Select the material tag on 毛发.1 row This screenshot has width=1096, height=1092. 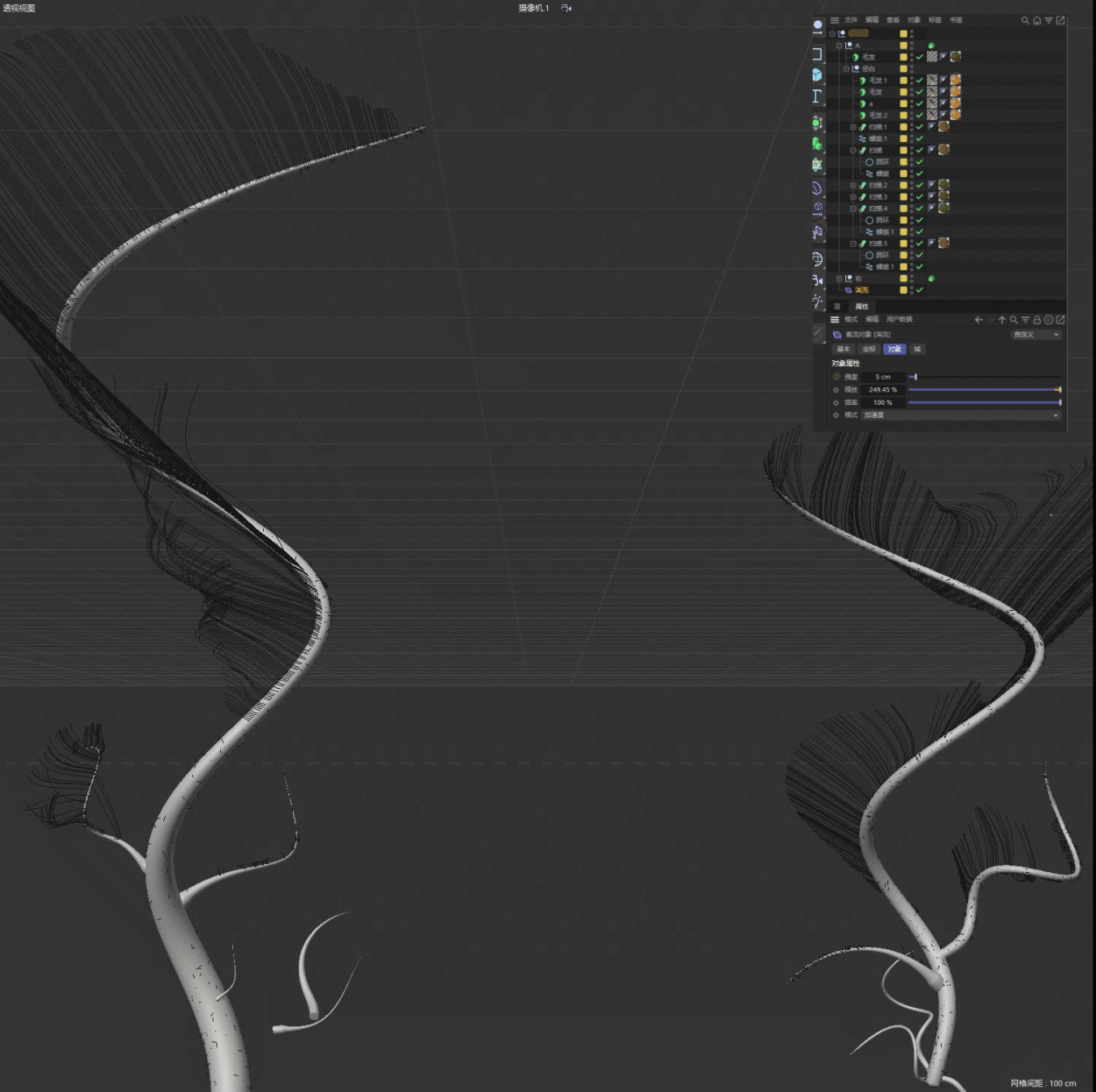956,80
